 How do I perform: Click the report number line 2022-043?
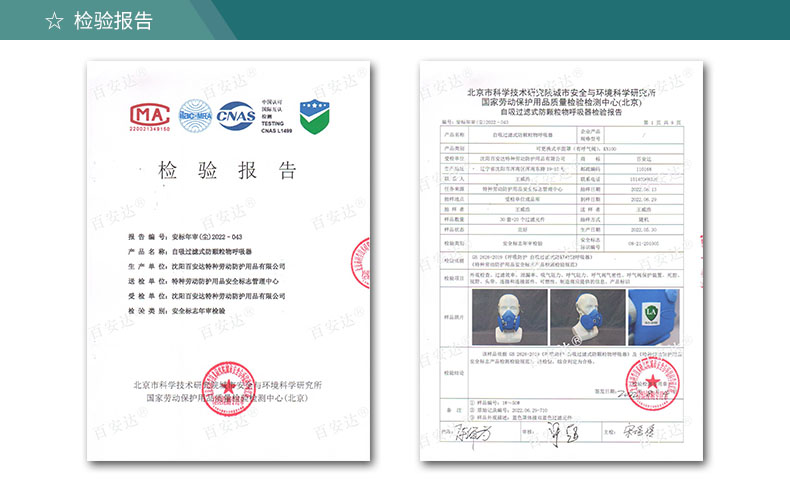coord(185,236)
